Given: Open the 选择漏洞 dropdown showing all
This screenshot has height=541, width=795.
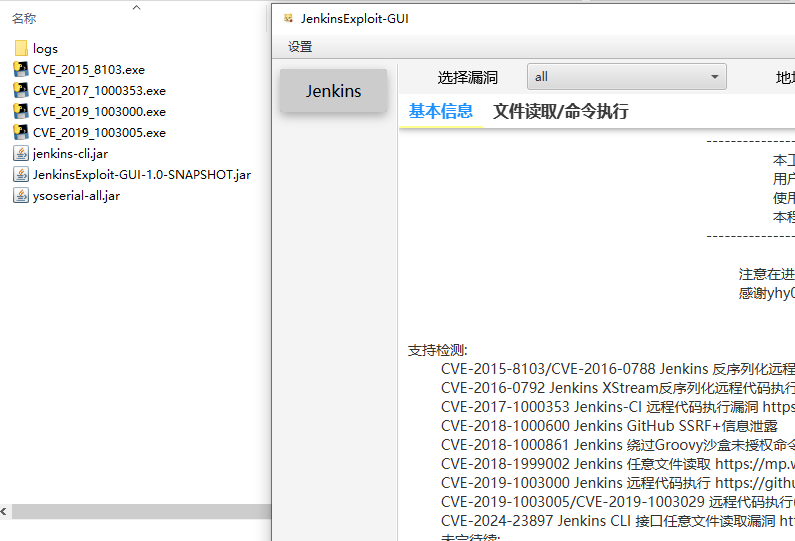Looking at the screenshot, I should [x=627, y=77].
